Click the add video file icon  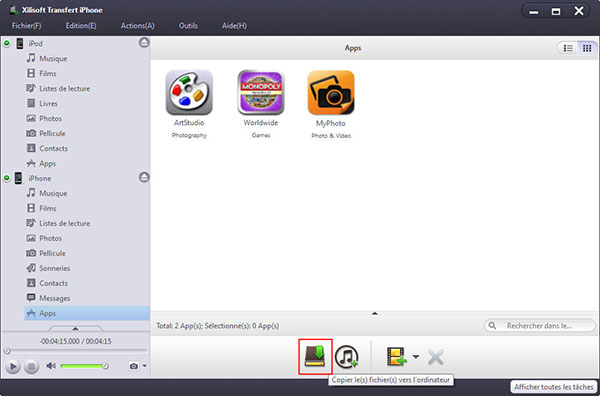click(396, 357)
